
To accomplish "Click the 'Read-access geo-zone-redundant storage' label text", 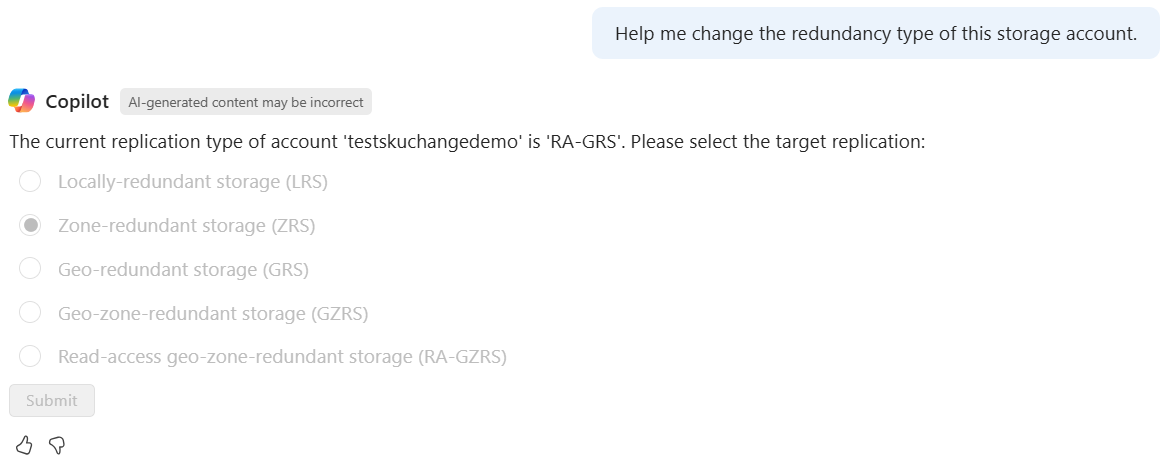I will point(282,357).
